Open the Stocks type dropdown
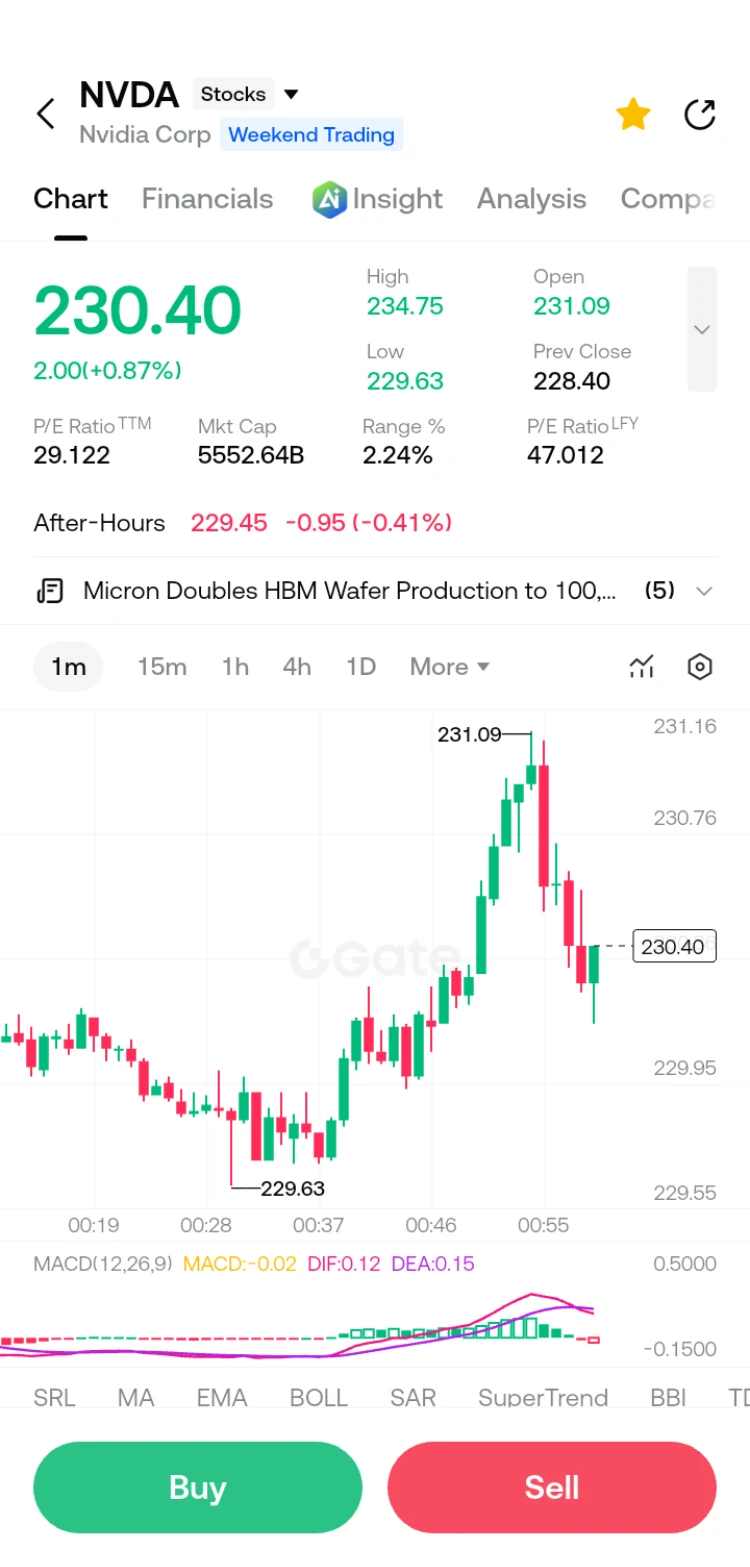The height and width of the screenshot is (1567, 750). (x=250, y=94)
